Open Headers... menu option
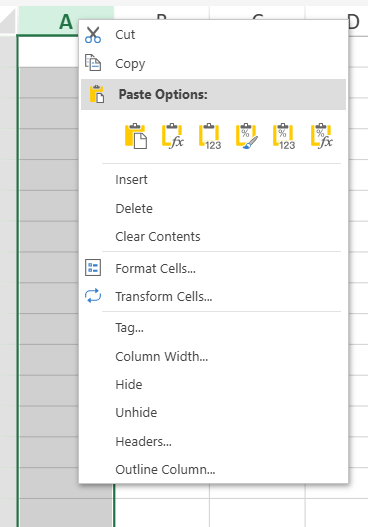Viewport: 368px width, 527px height. tap(144, 442)
